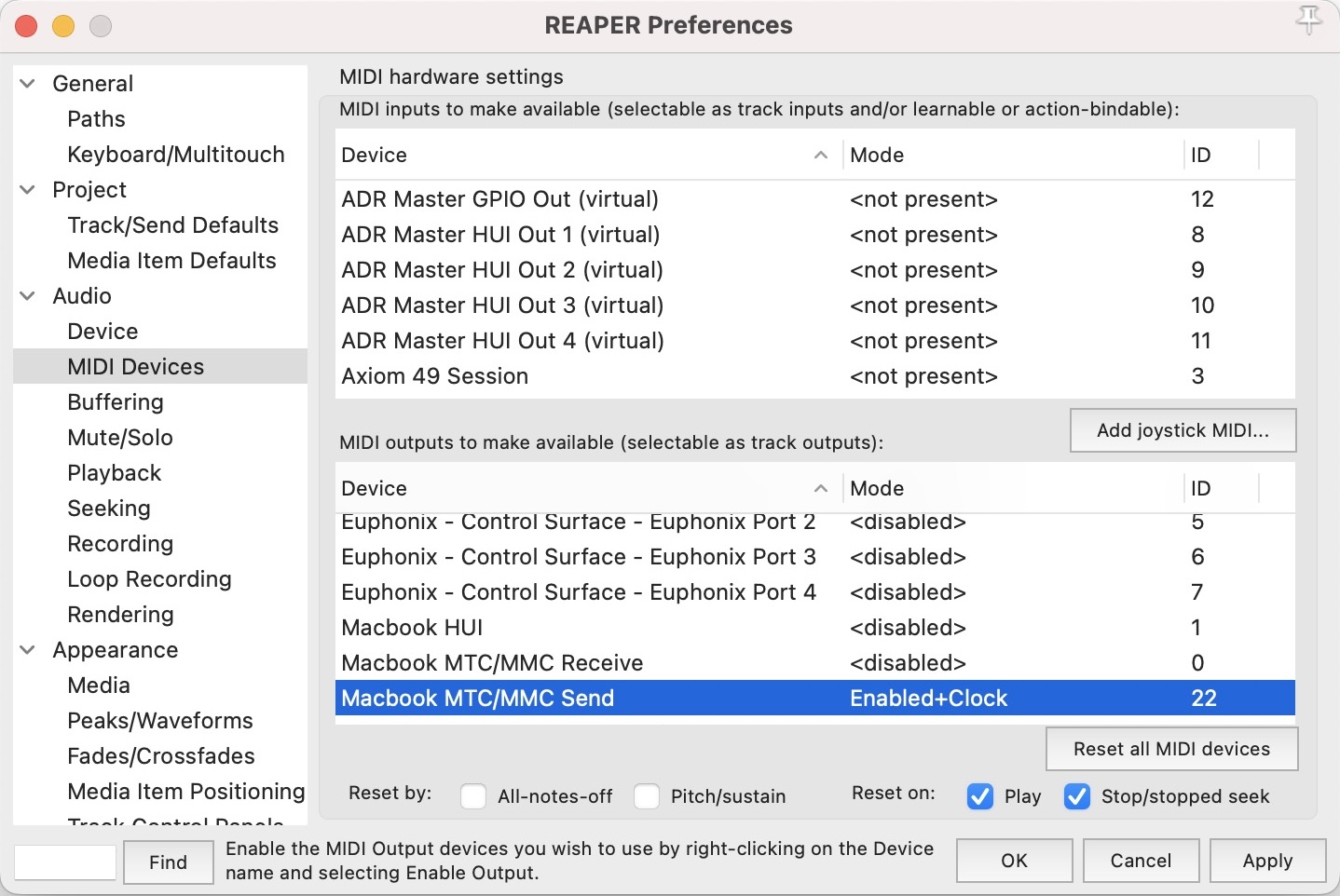The image size is (1340, 896).
Task: Open Playback preferences page
Action: click(115, 473)
